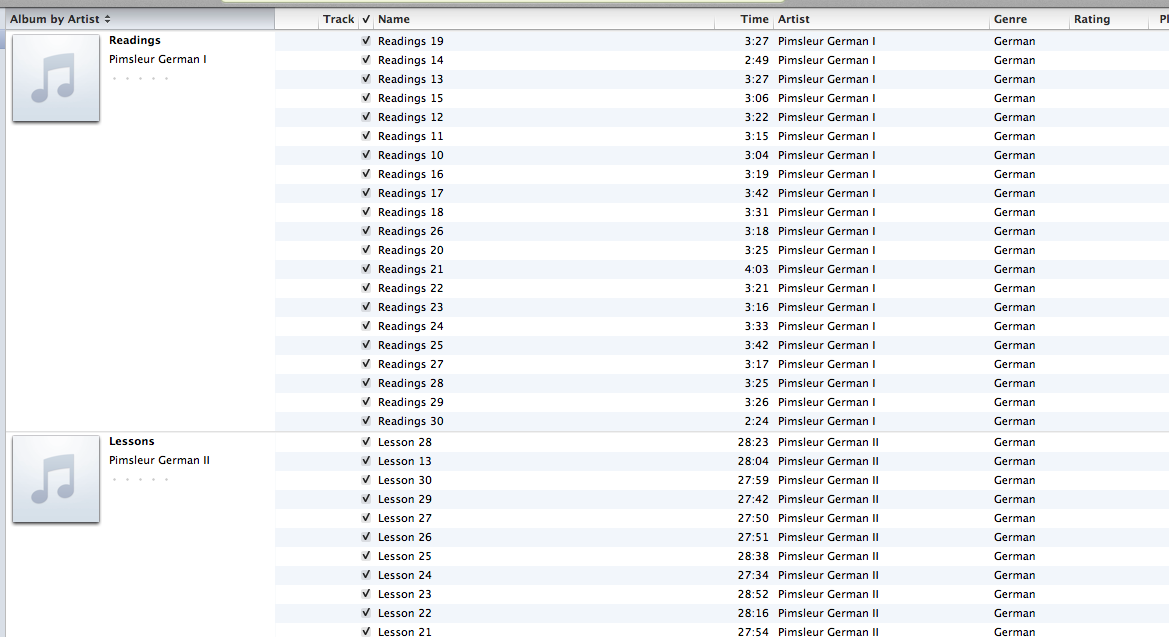Click the 2:24 time of Readings 30
This screenshot has width=1169, height=637.
756,421
